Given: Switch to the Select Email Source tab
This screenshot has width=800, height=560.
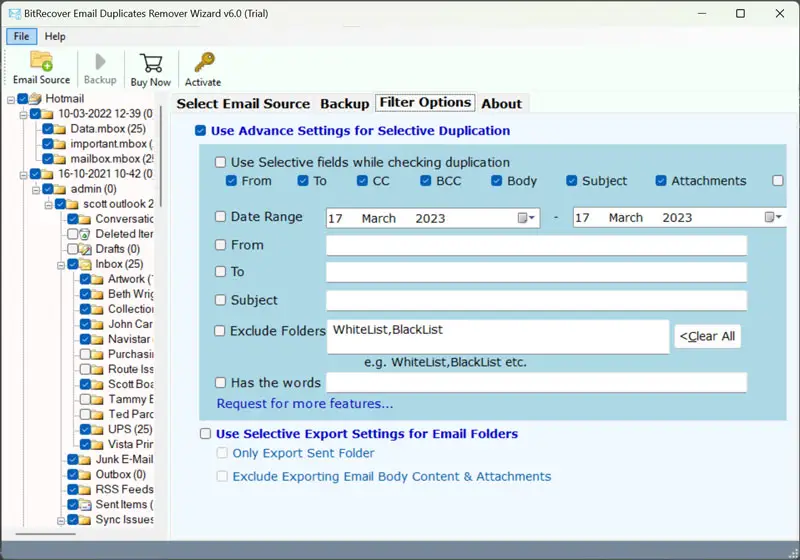Looking at the screenshot, I should click(243, 104).
